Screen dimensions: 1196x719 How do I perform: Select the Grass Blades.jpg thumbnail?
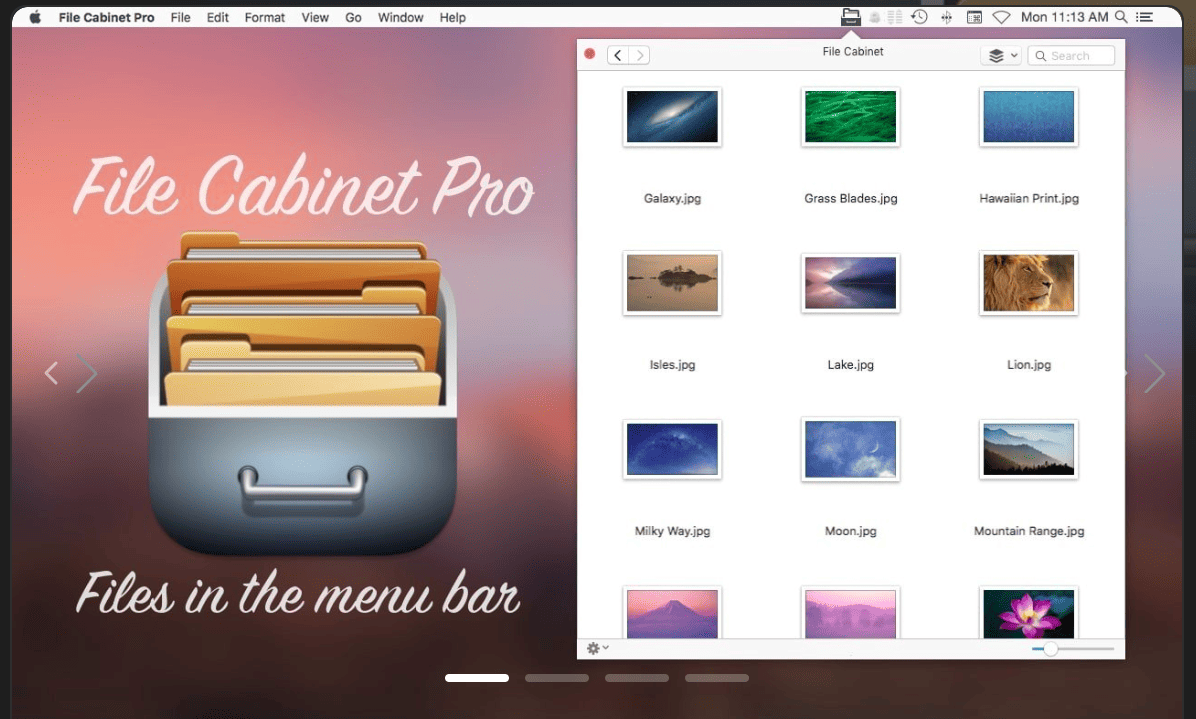850,117
